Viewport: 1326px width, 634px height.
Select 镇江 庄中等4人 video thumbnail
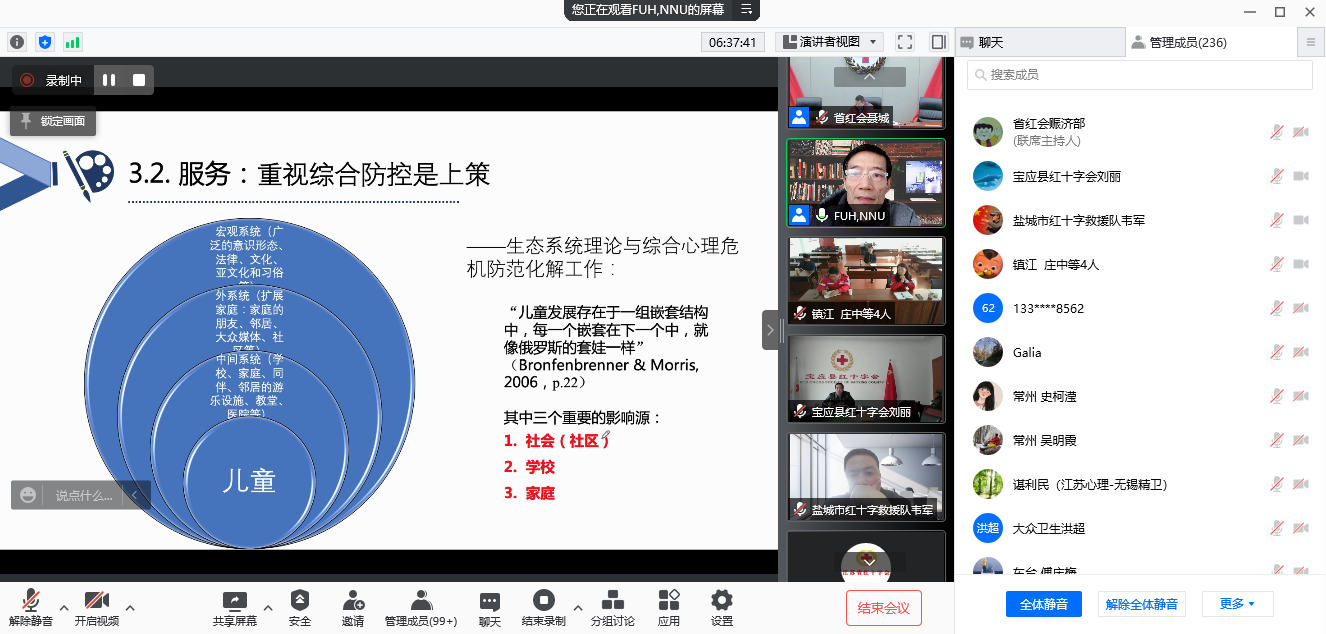(x=866, y=280)
